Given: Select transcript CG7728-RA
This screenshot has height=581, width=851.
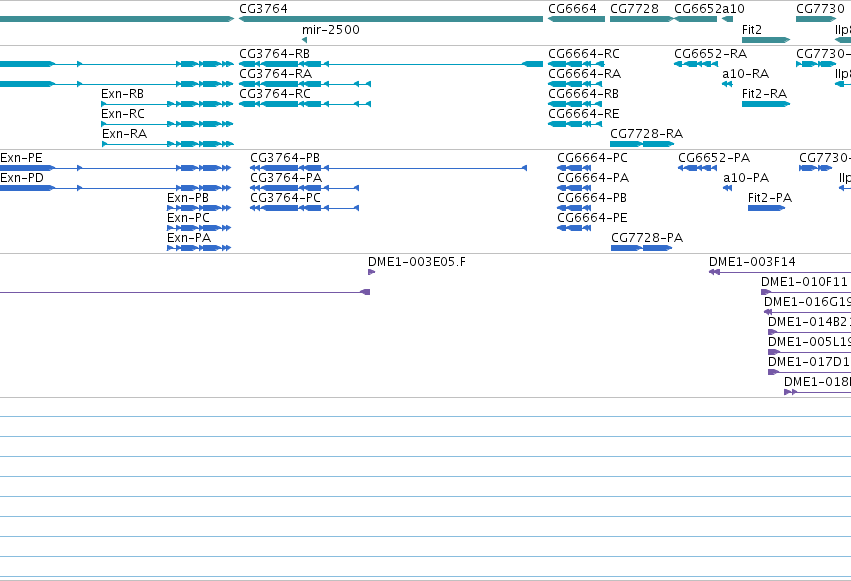Looking at the screenshot, I should (642, 144).
